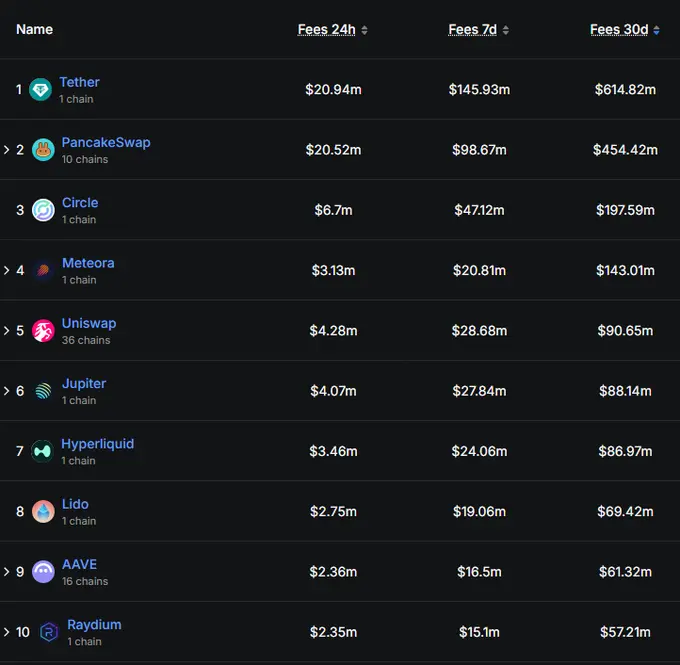
Task: Open the Lido protocol link
Action: [x=75, y=504]
